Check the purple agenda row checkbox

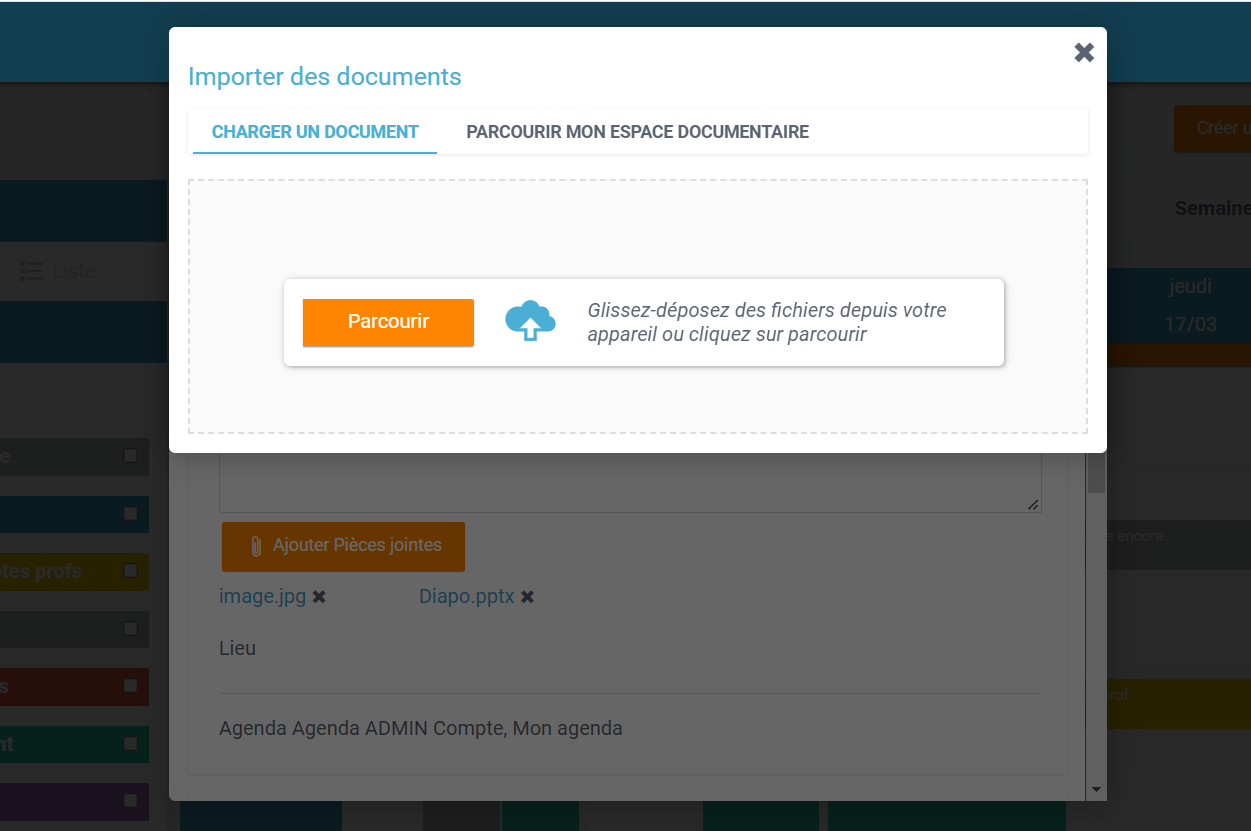pyautogui.click(x=130, y=801)
